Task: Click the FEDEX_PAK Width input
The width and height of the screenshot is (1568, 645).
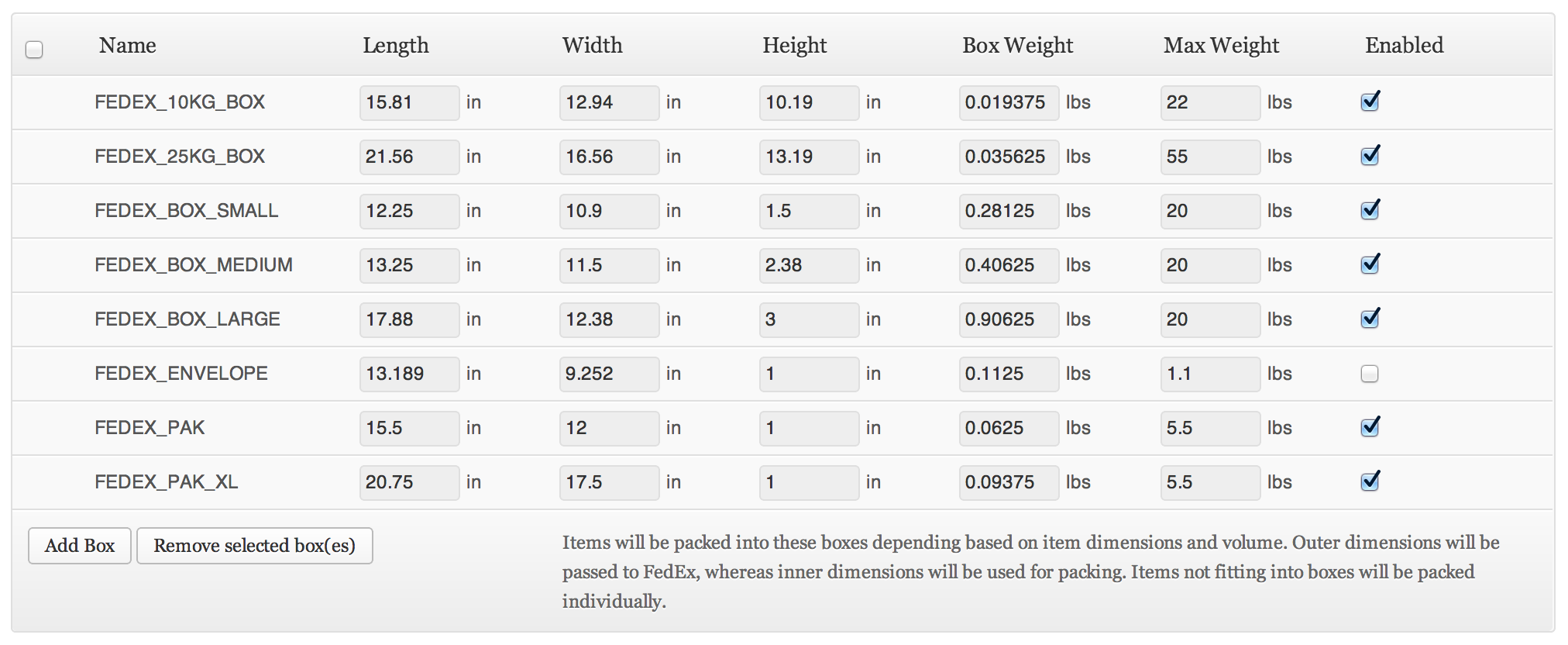Action: point(609,428)
